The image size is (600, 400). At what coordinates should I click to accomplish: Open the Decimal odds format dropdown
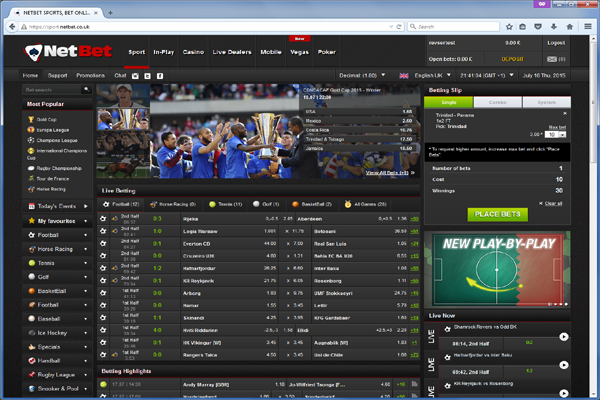point(362,75)
